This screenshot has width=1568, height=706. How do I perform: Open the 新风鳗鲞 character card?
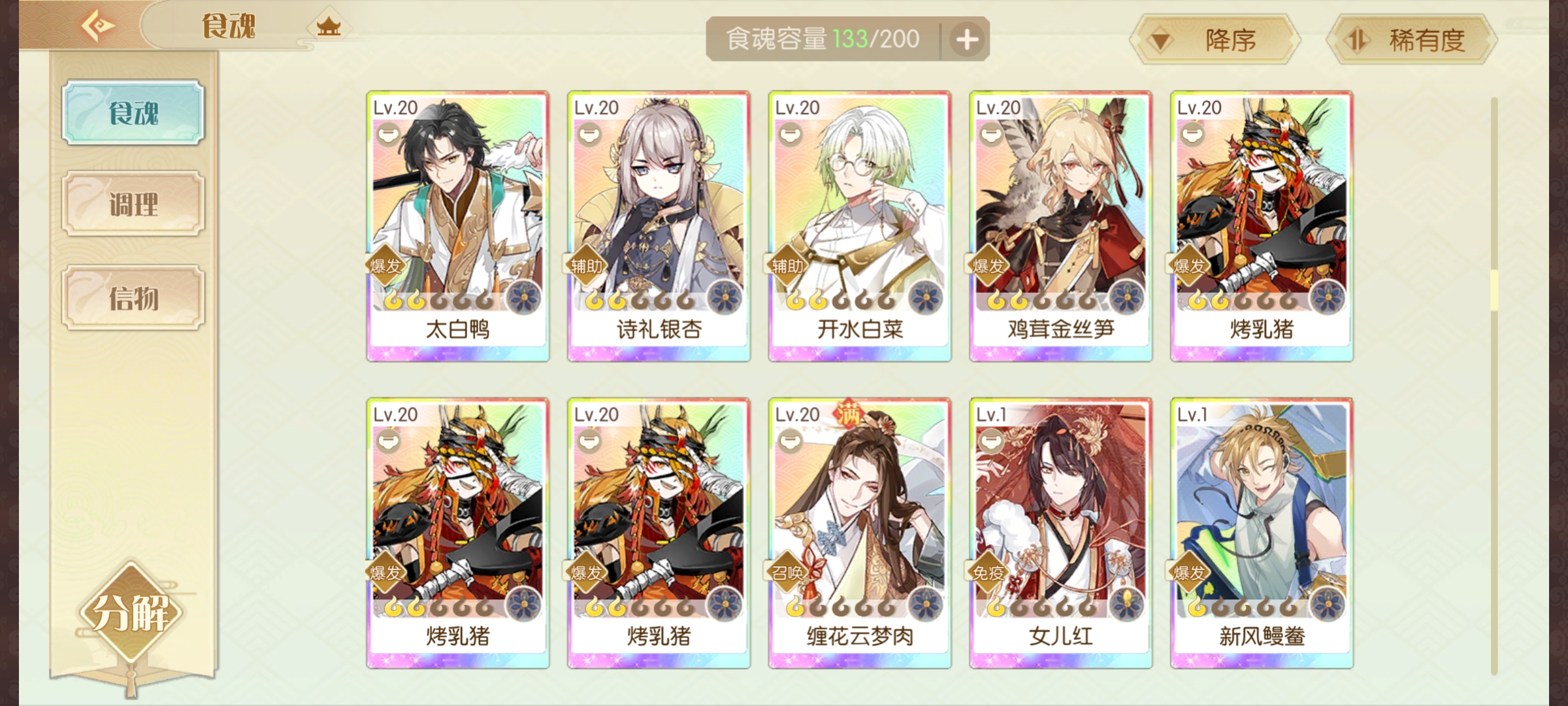(1262, 533)
